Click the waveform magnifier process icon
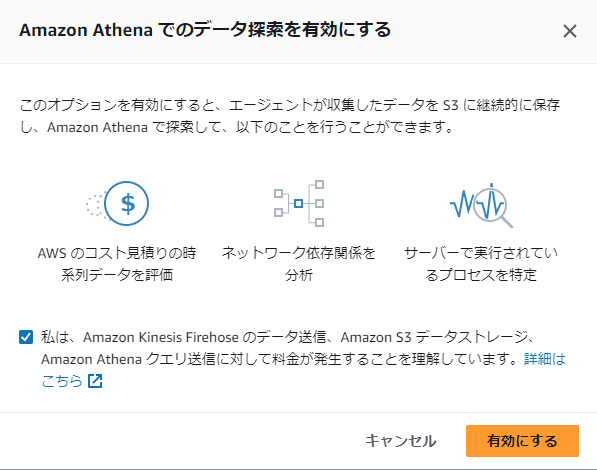The image size is (597, 470). 481,205
